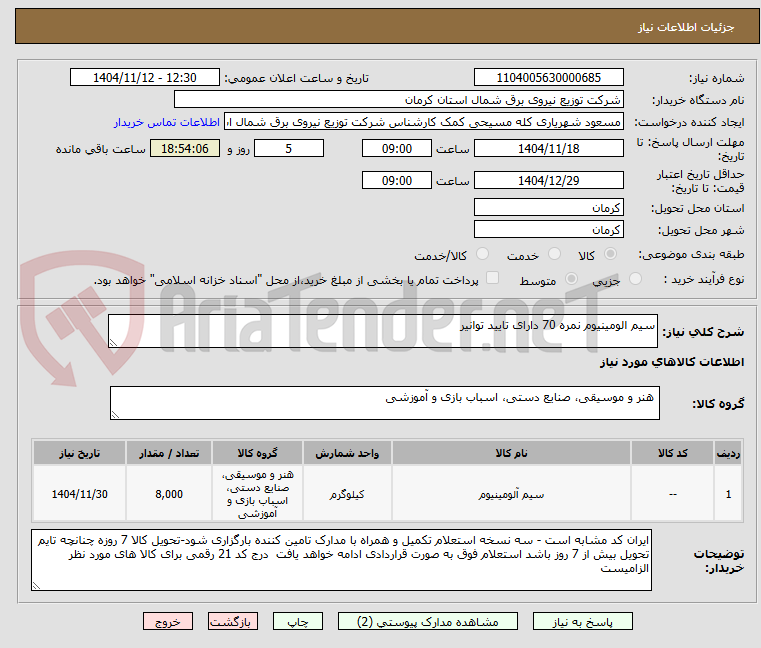Click the چاپ print button
Screen dimensions: 761x648
pos(298,622)
